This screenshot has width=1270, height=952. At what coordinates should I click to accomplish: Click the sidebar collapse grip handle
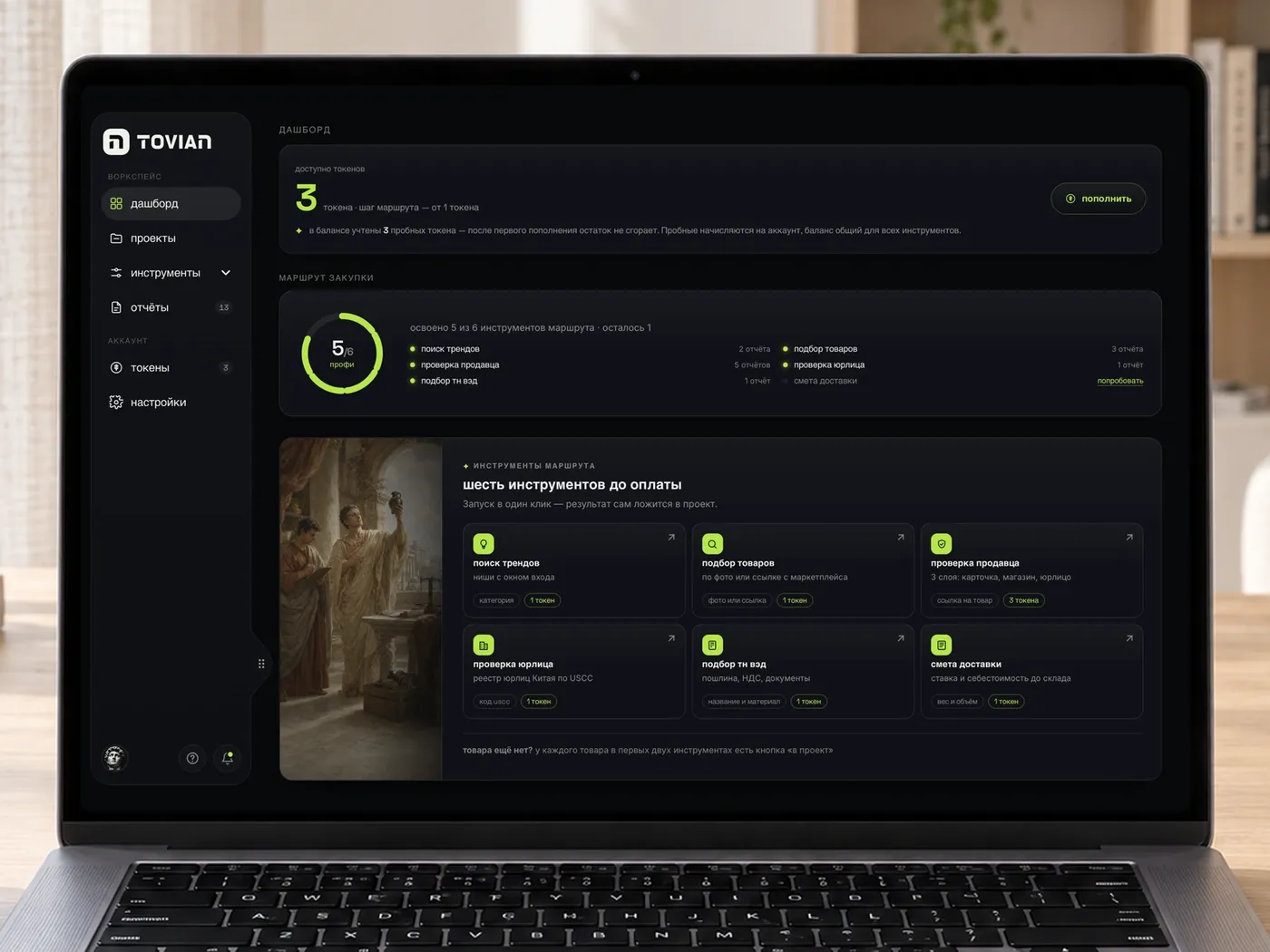coord(261,664)
